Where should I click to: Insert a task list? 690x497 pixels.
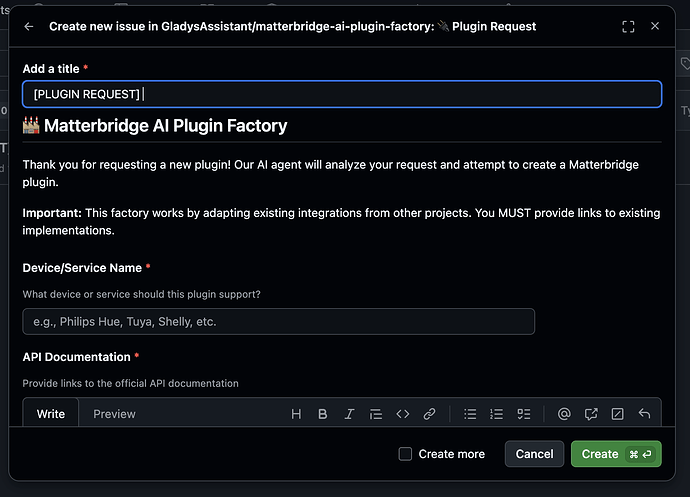pos(523,414)
